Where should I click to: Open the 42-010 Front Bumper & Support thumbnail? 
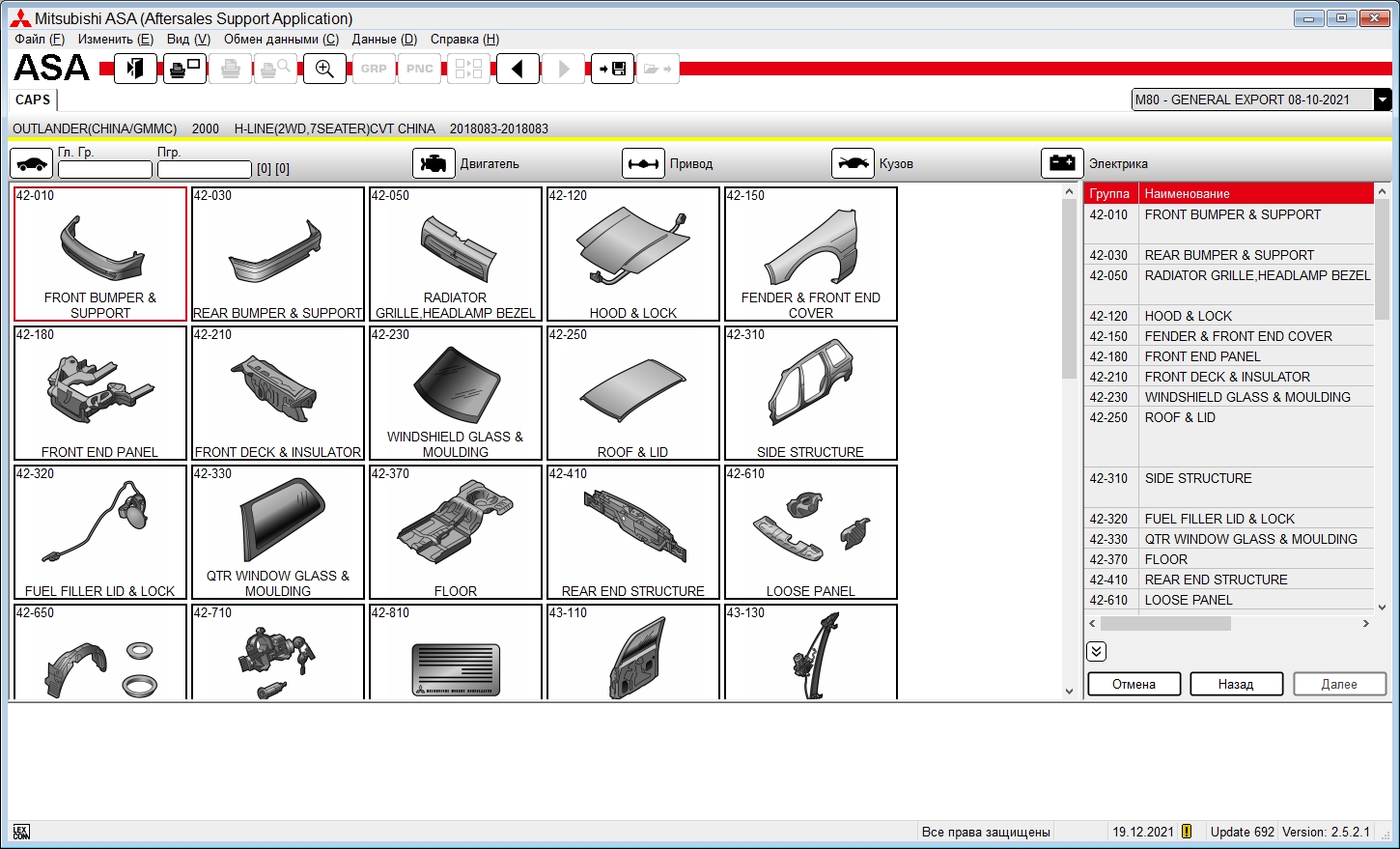pyautogui.click(x=100, y=254)
